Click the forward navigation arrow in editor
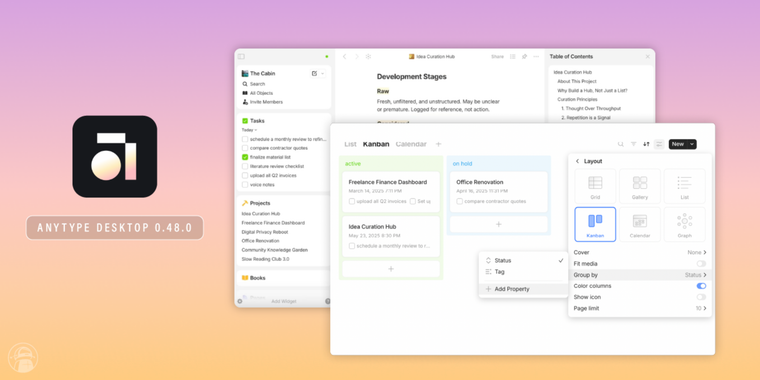Screen dimensions: 760x380 click(x=357, y=57)
